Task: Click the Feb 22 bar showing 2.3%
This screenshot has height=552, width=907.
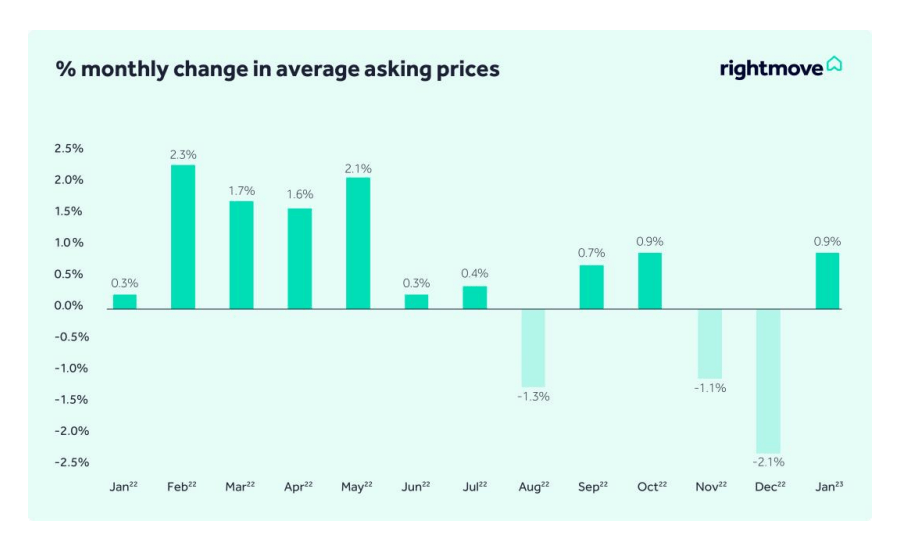Action: 183,237
